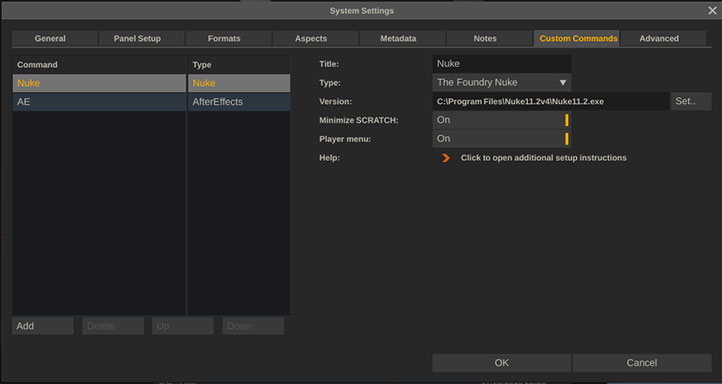Switch to the General tab

coord(55,39)
